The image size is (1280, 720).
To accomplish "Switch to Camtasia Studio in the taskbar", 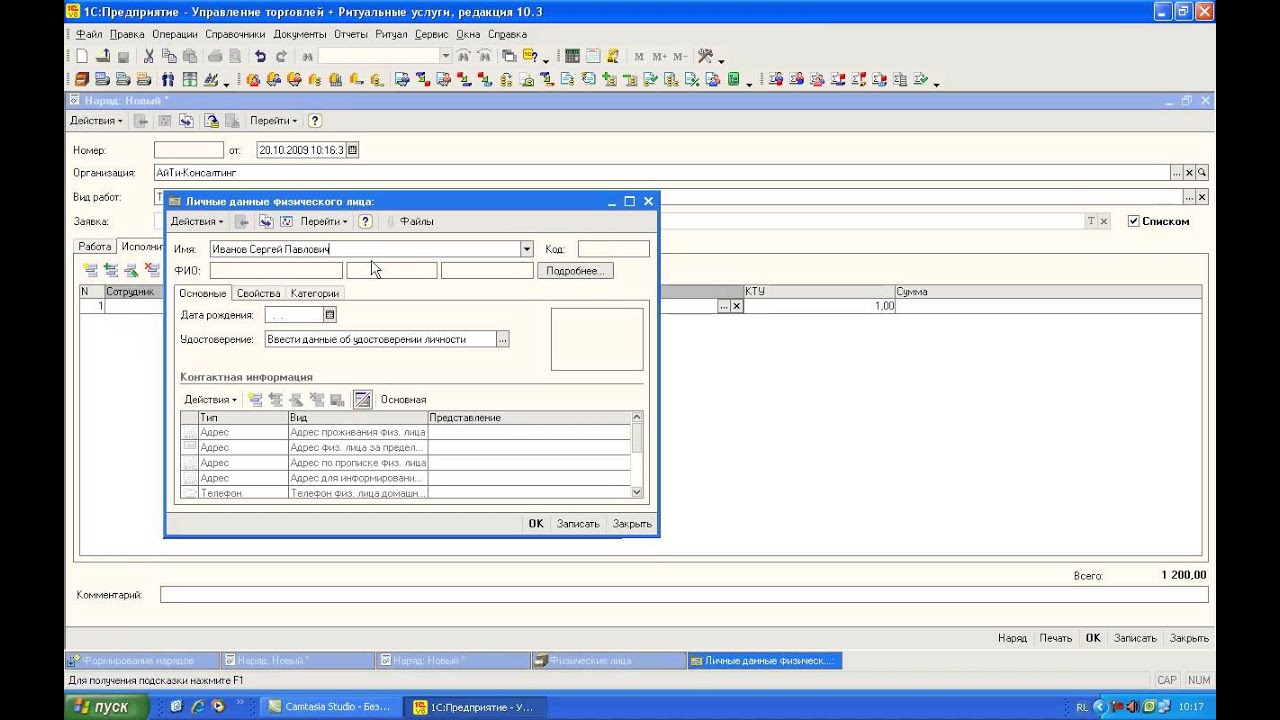I will [x=332, y=707].
